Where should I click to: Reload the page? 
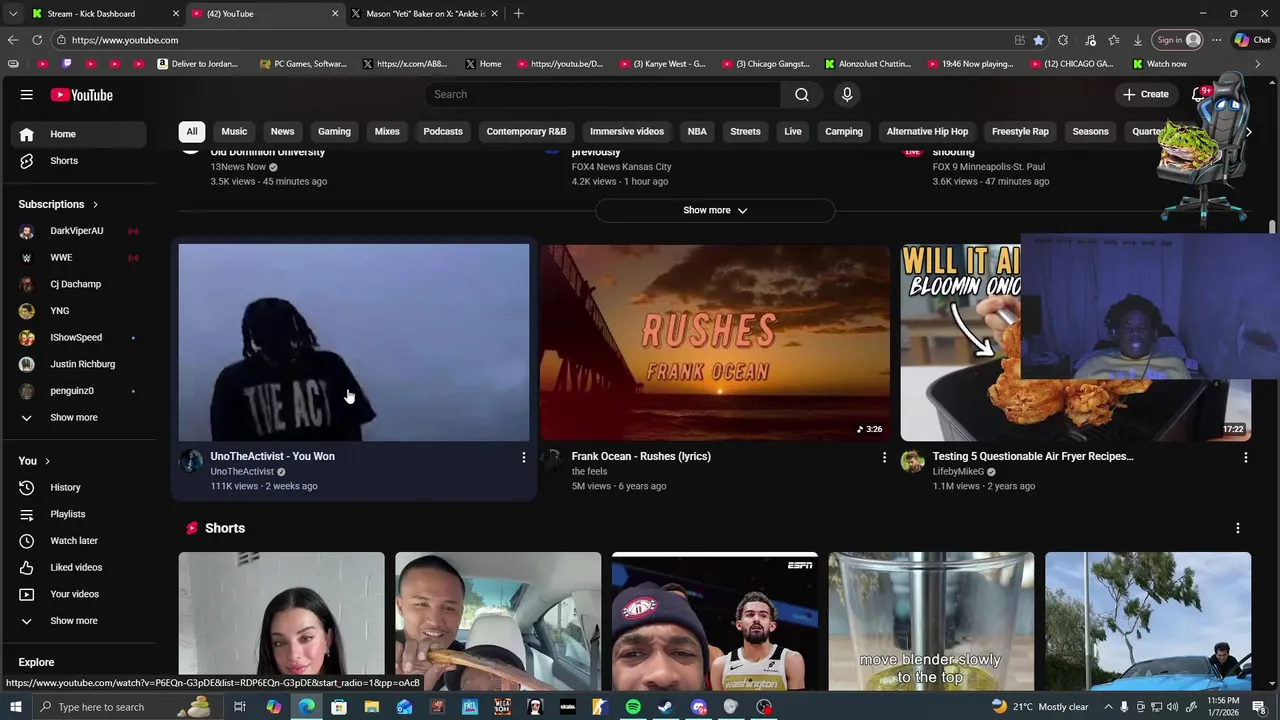tap(37, 40)
